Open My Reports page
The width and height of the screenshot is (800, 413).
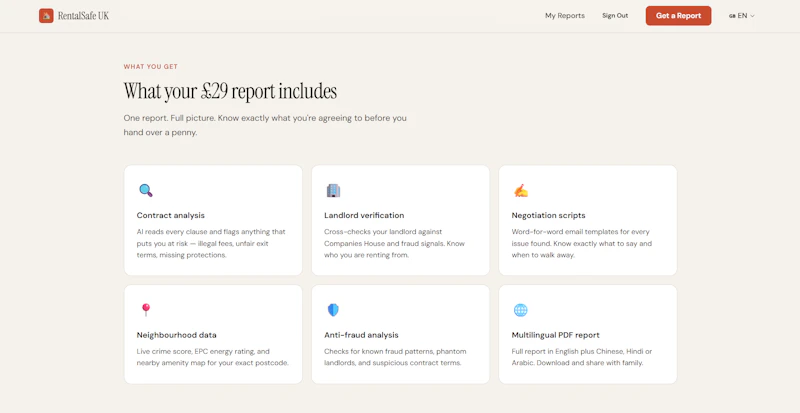(x=565, y=16)
